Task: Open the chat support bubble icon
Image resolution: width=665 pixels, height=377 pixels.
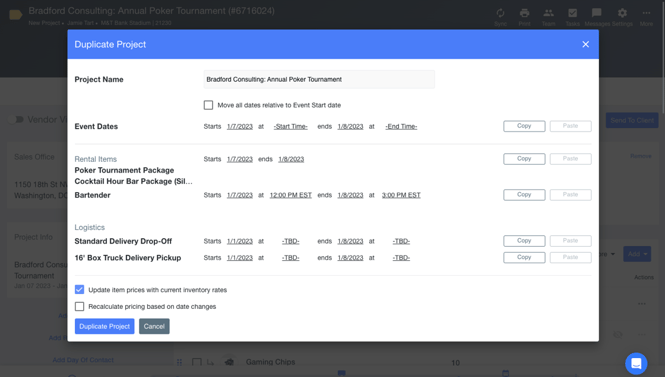Action: click(x=636, y=363)
